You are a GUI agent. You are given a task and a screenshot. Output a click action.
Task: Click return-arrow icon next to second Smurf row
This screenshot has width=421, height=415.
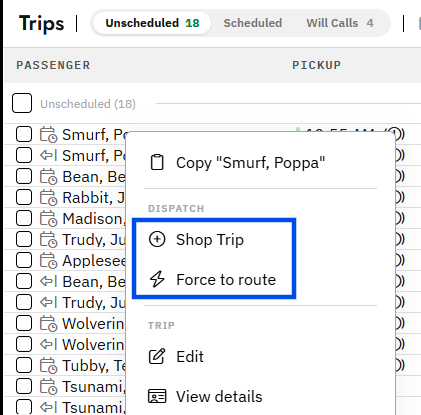pyautogui.click(x=49, y=155)
